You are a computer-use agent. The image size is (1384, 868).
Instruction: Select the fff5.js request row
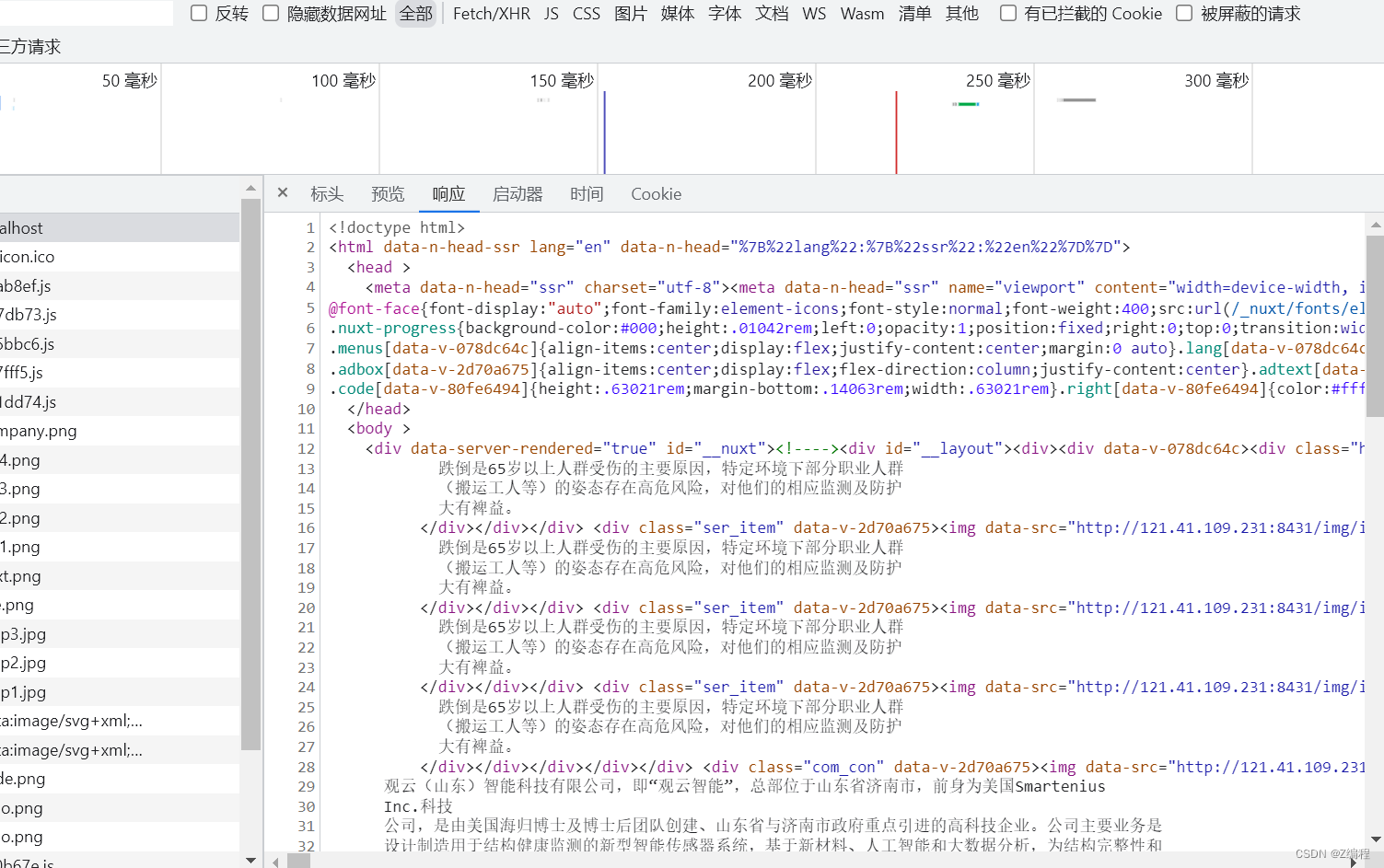pyautogui.click(x=120, y=373)
